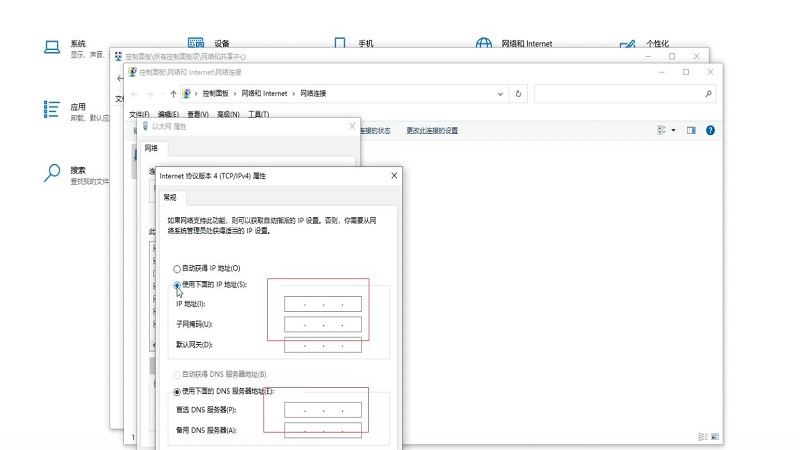Select 使用下面的 IP 地址 radio button
This screenshot has width=800, height=450.
click(x=177, y=285)
